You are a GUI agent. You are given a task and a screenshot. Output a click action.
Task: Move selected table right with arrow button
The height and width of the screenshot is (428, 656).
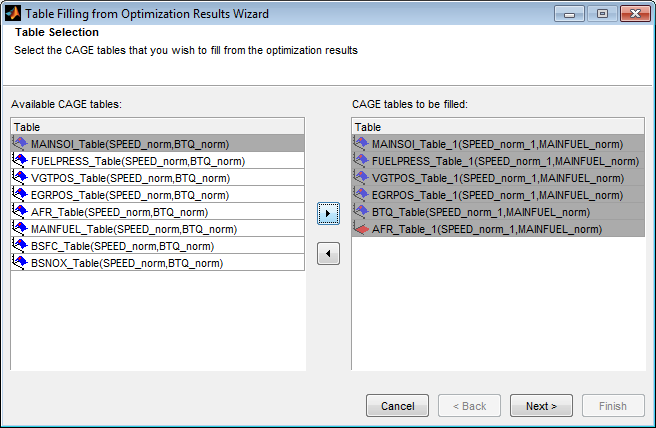pos(328,213)
